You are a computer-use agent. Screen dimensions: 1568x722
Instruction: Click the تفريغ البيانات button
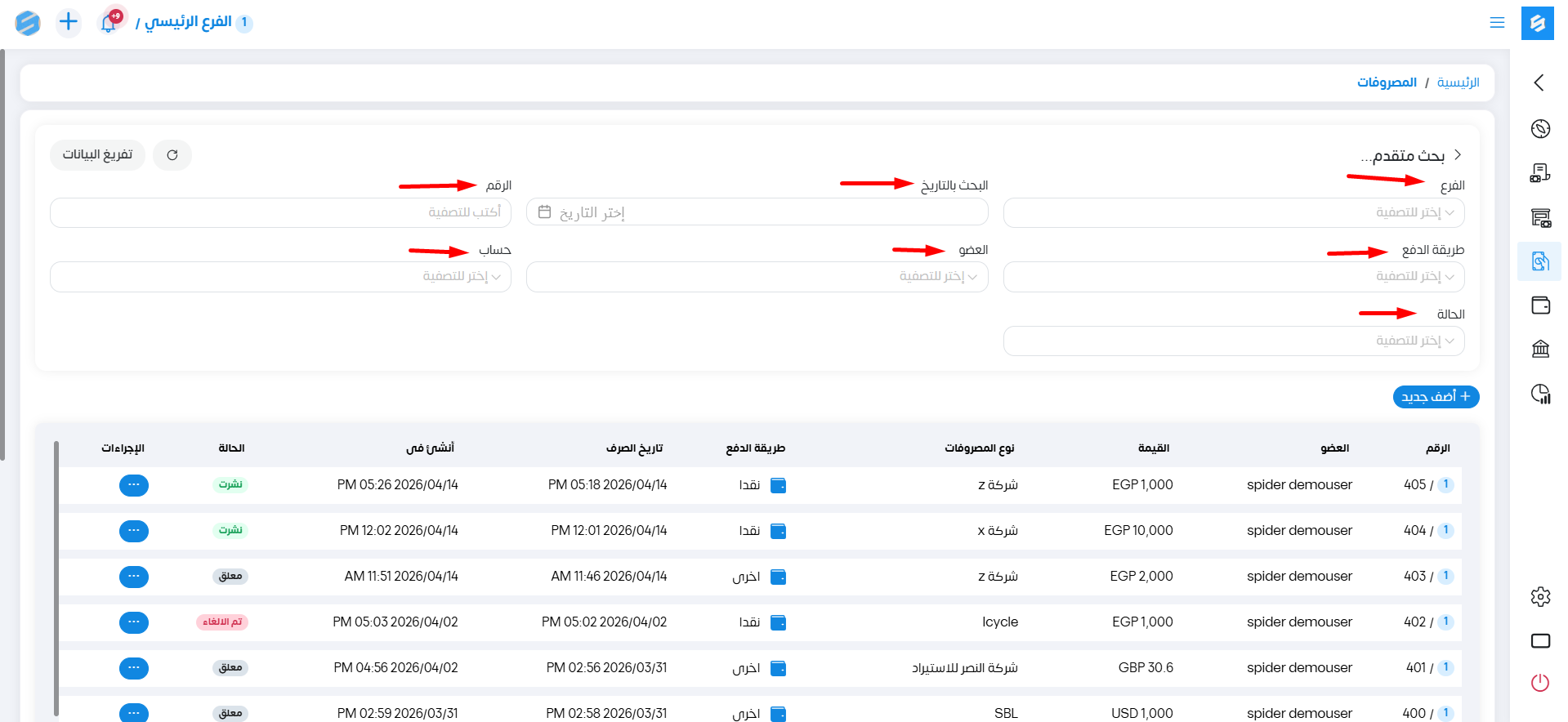click(97, 155)
